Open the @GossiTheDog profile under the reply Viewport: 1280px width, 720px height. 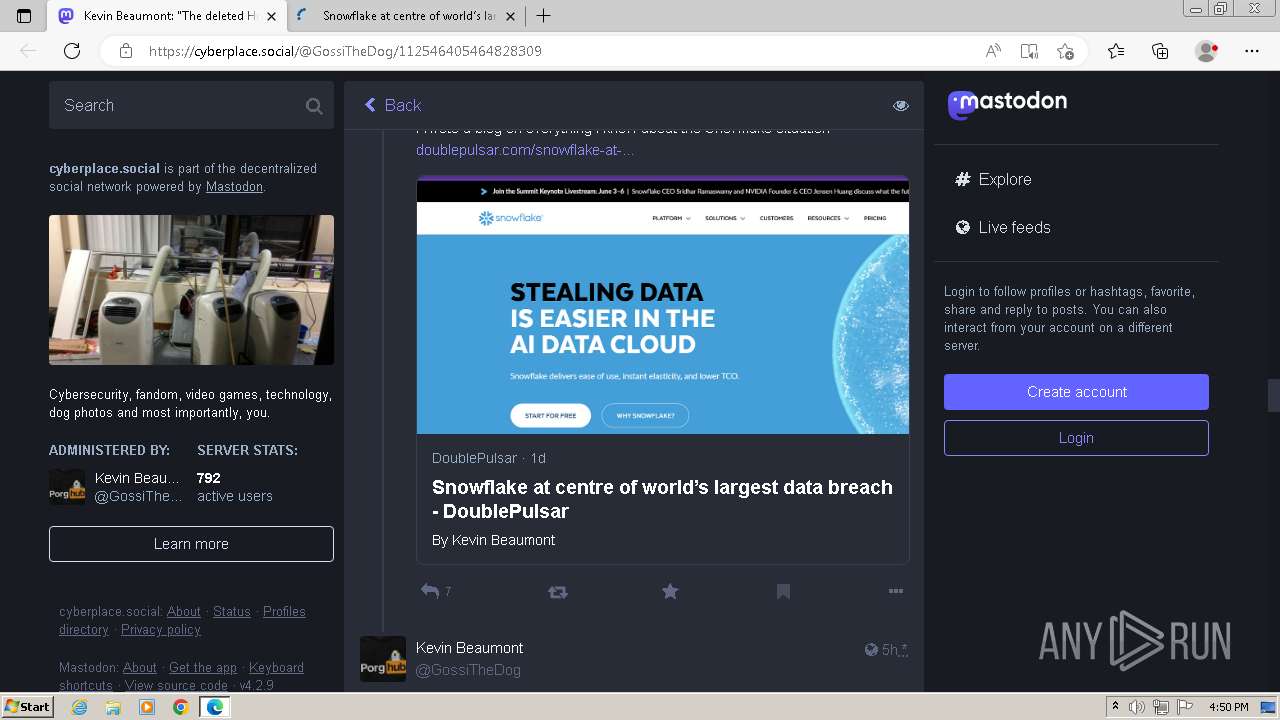pyautogui.click(x=468, y=670)
